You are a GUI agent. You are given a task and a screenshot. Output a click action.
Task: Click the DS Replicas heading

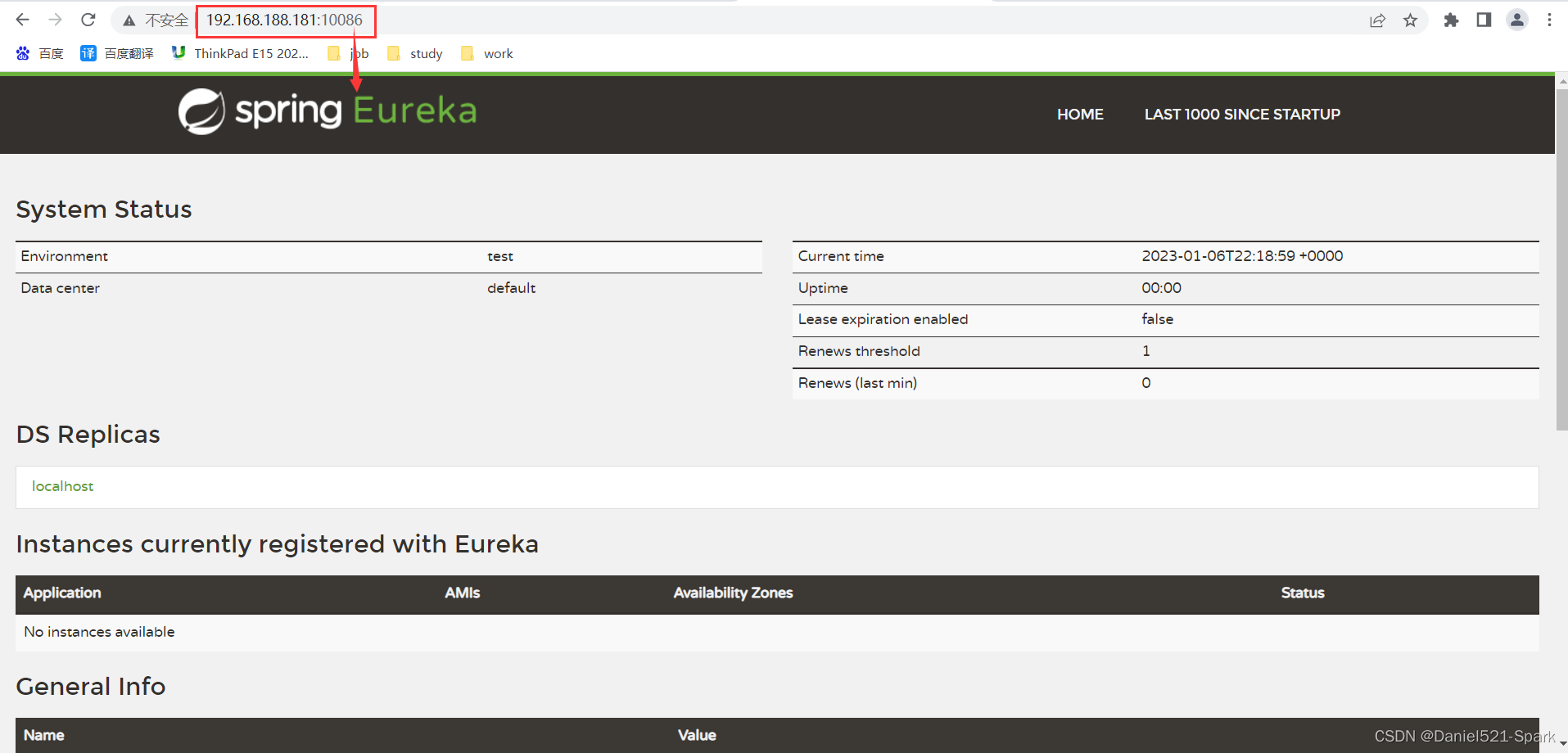pos(88,435)
